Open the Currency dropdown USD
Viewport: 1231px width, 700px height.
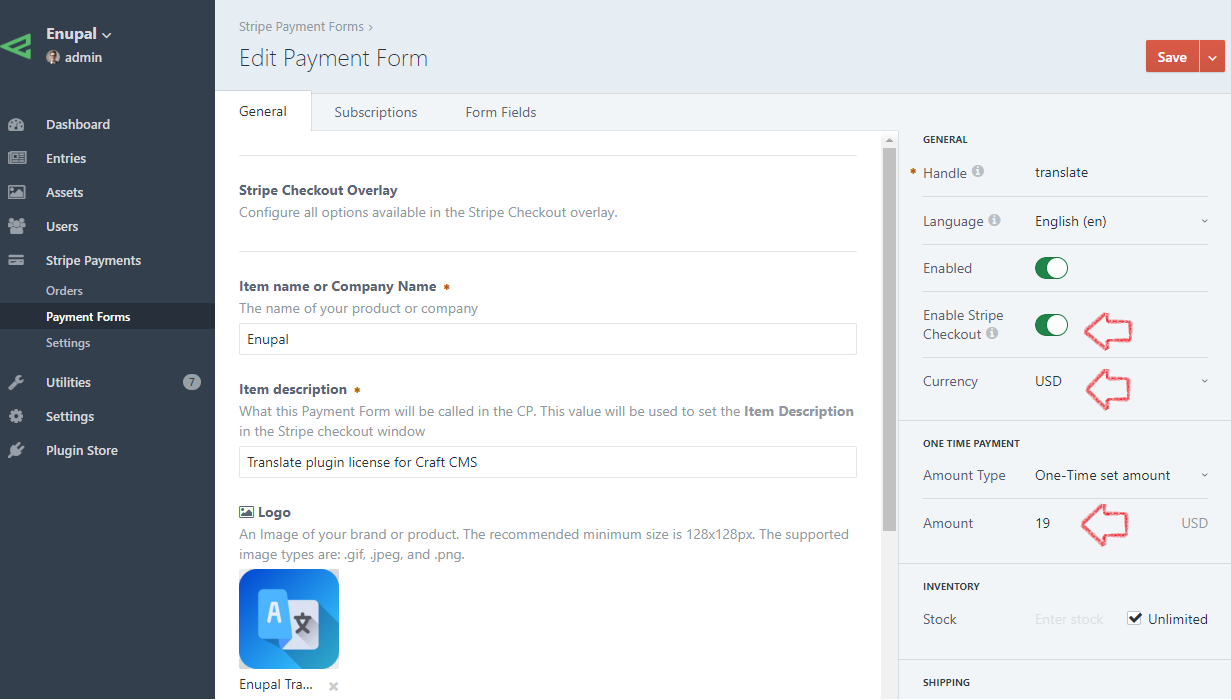pyautogui.click(x=1121, y=381)
